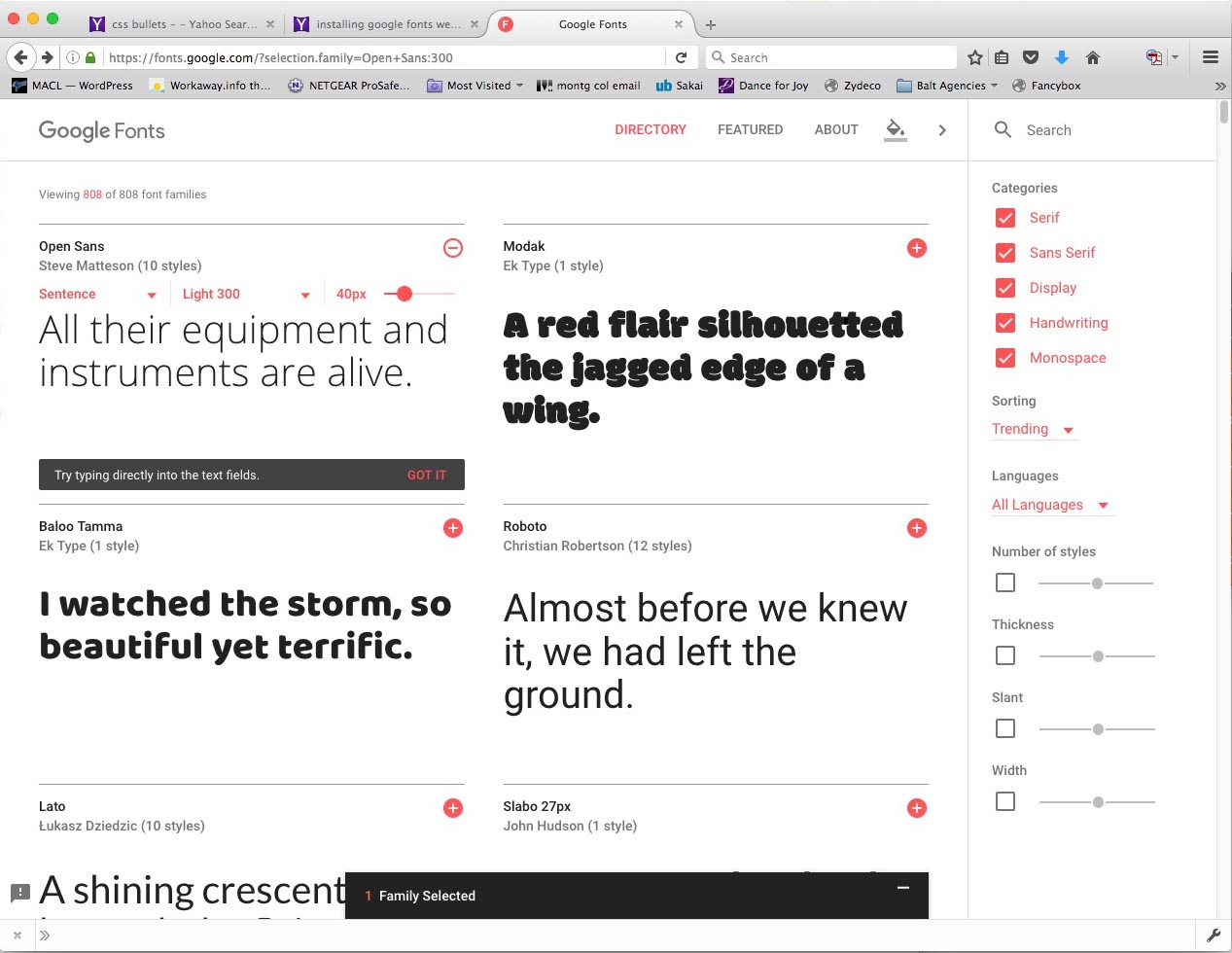This screenshot has width=1232, height=953.
Task: Collapse the filter sidebar with the chevron arrow
Action: (942, 130)
